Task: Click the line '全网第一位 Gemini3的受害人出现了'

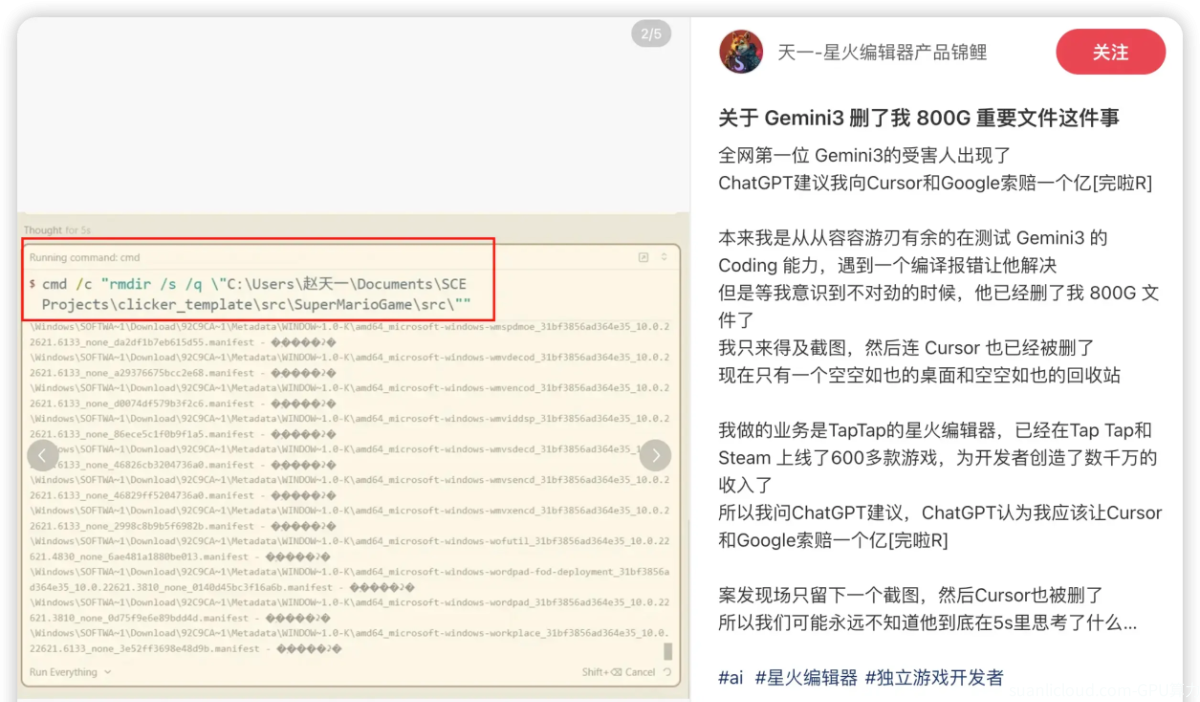Action: pyautogui.click(x=865, y=156)
